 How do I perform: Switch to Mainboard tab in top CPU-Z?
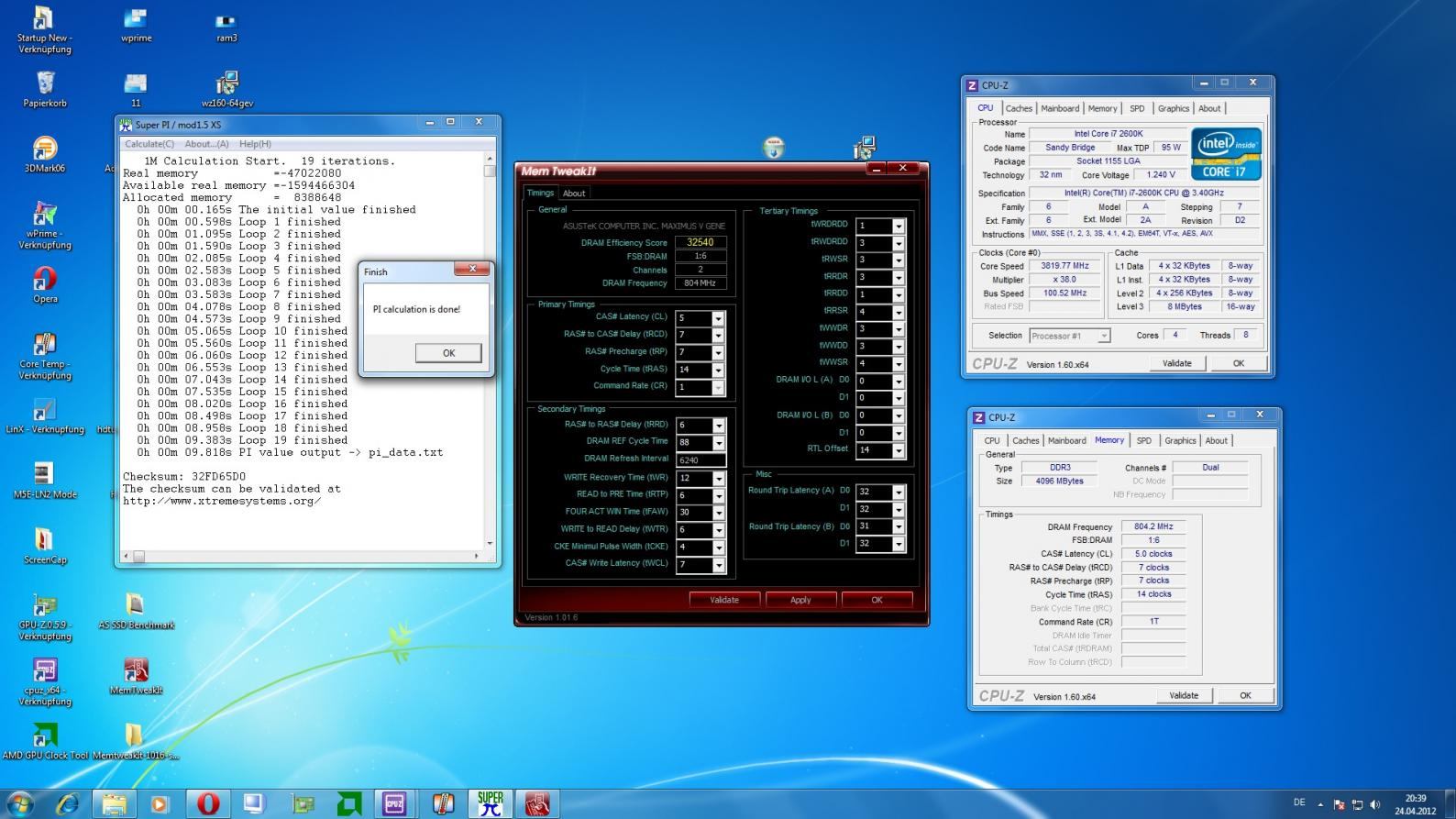[1060, 108]
